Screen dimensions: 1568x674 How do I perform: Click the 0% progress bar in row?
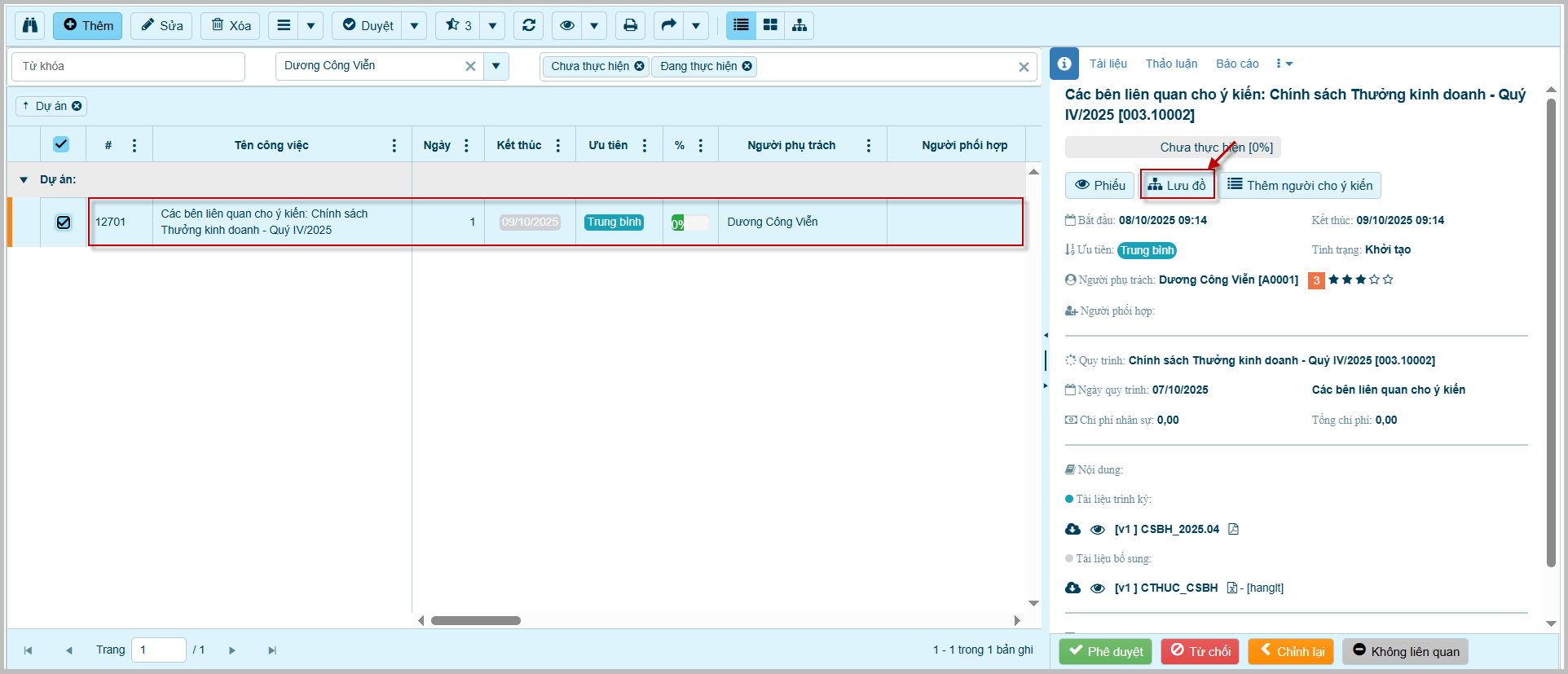689,222
